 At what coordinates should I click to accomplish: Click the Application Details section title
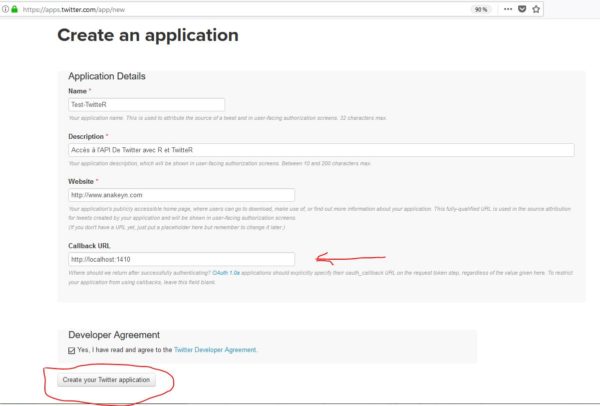[107, 76]
